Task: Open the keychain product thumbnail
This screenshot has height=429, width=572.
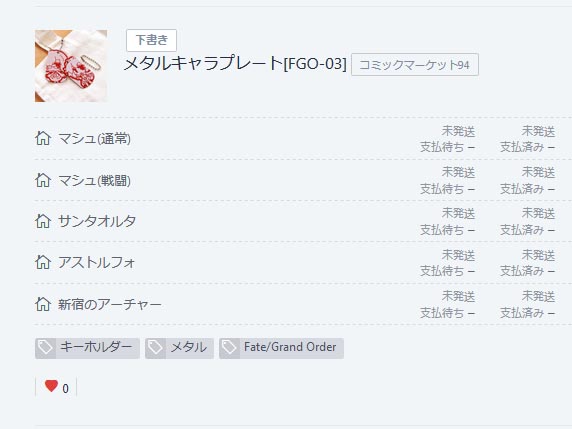Action: [x=71, y=66]
